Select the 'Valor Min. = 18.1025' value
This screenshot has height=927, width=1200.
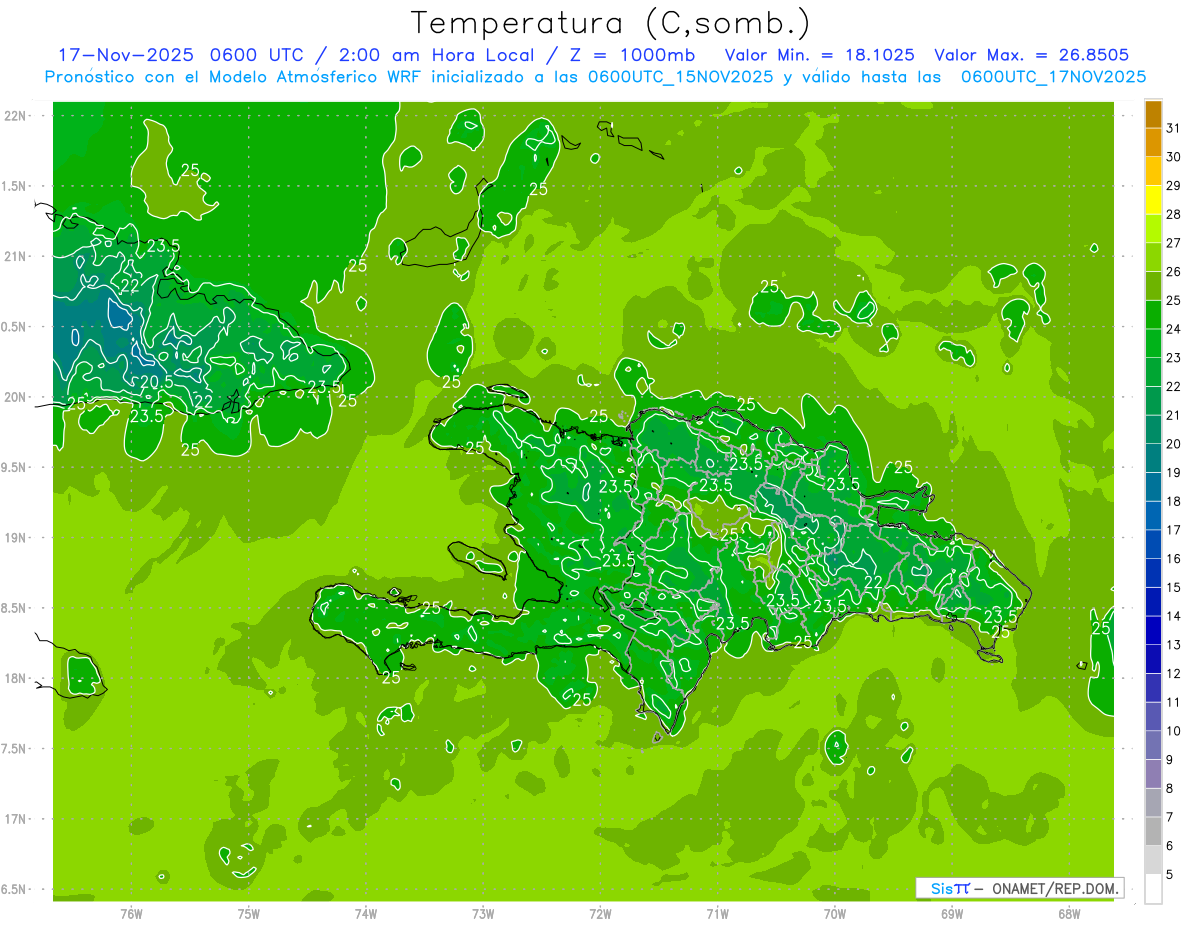[x=819, y=55]
